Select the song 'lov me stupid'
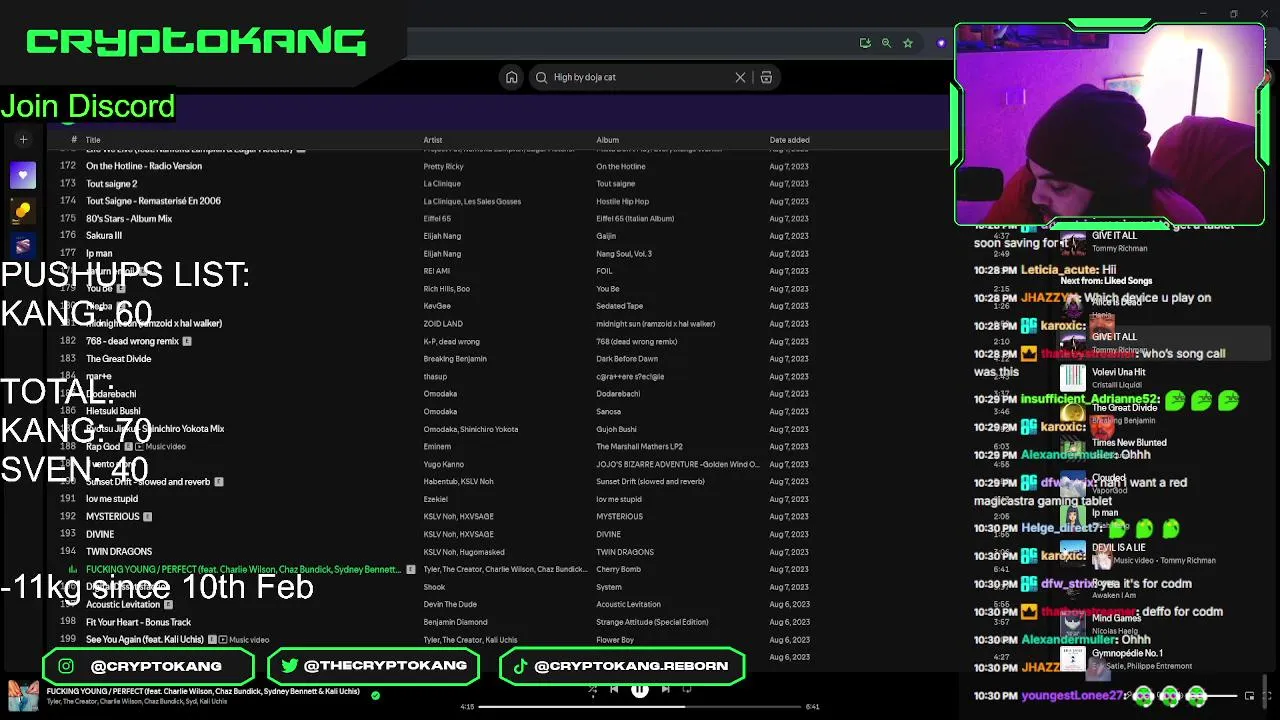Screen dimensions: 1280x720 (112, 499)
